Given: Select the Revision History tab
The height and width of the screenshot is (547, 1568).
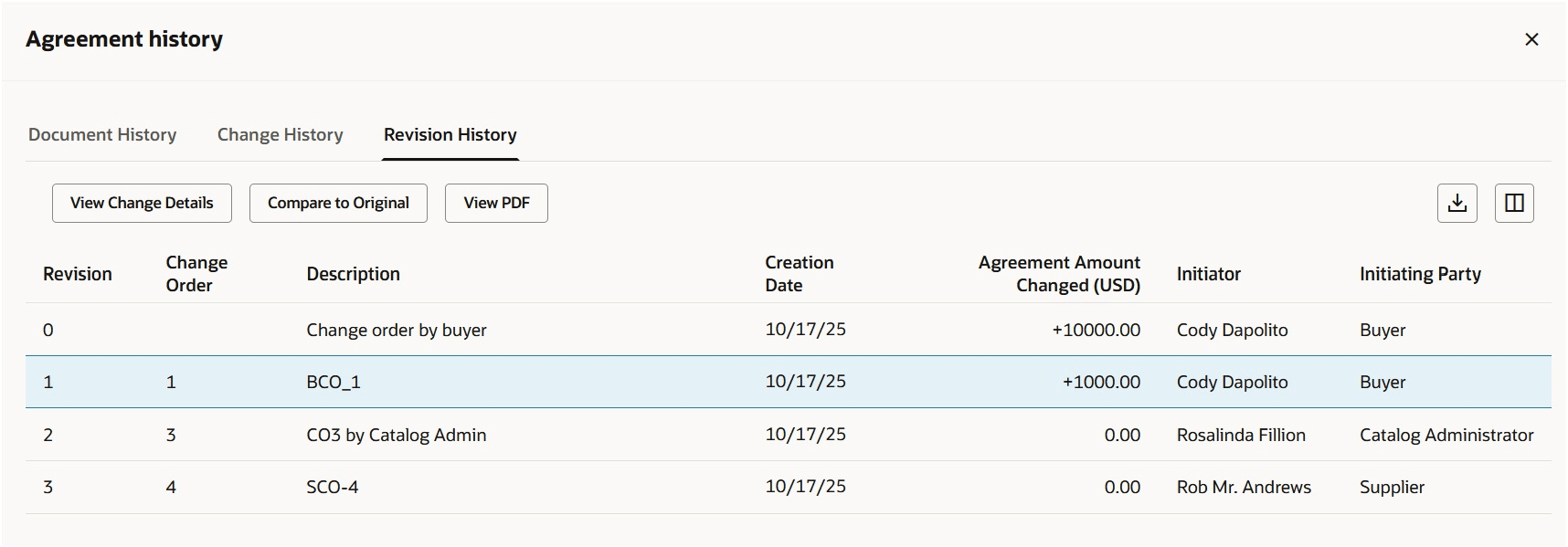Looking at the screenshot, I should [x=450, y=134].
